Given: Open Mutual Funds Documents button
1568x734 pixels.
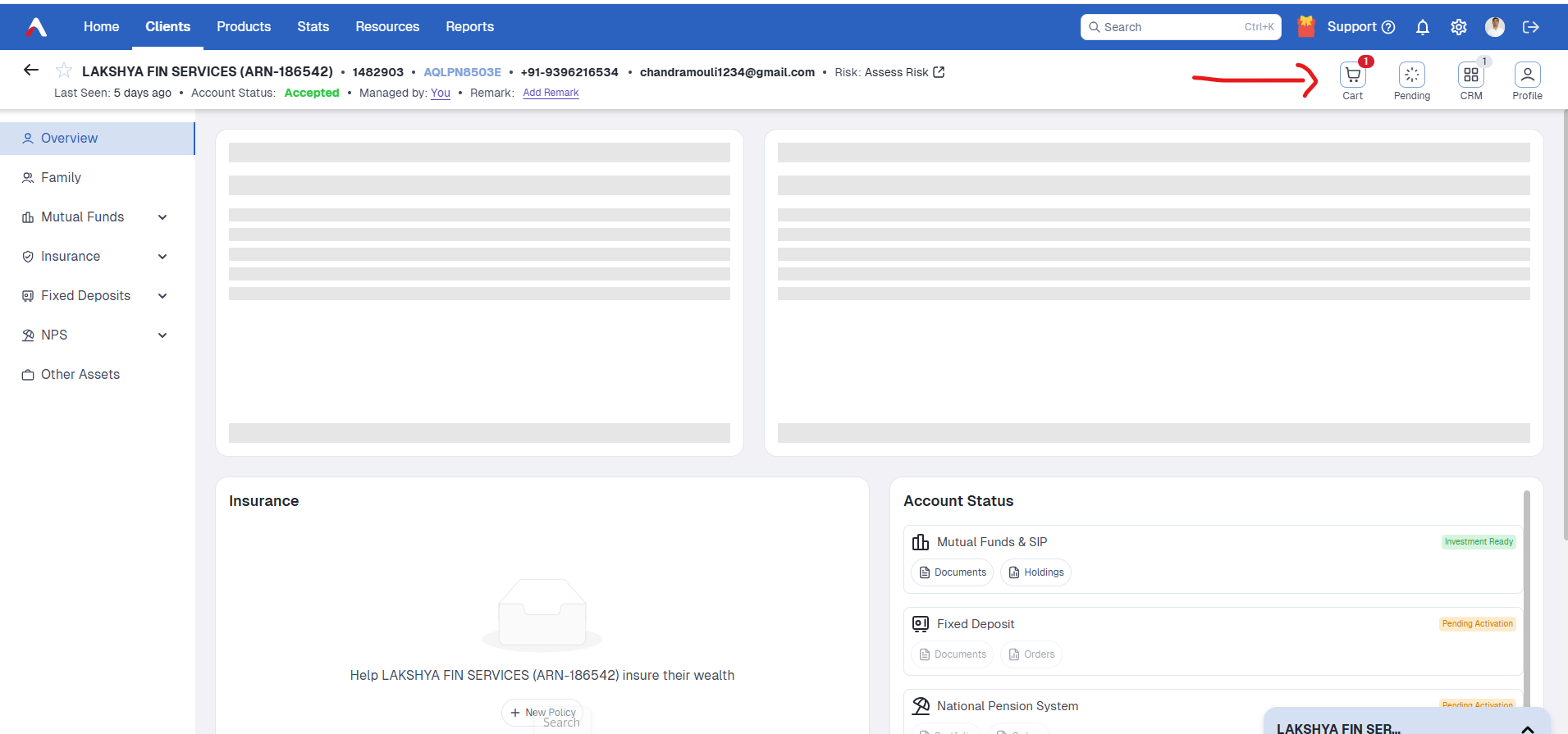Looking at the screenshot, I should point(952,572).
